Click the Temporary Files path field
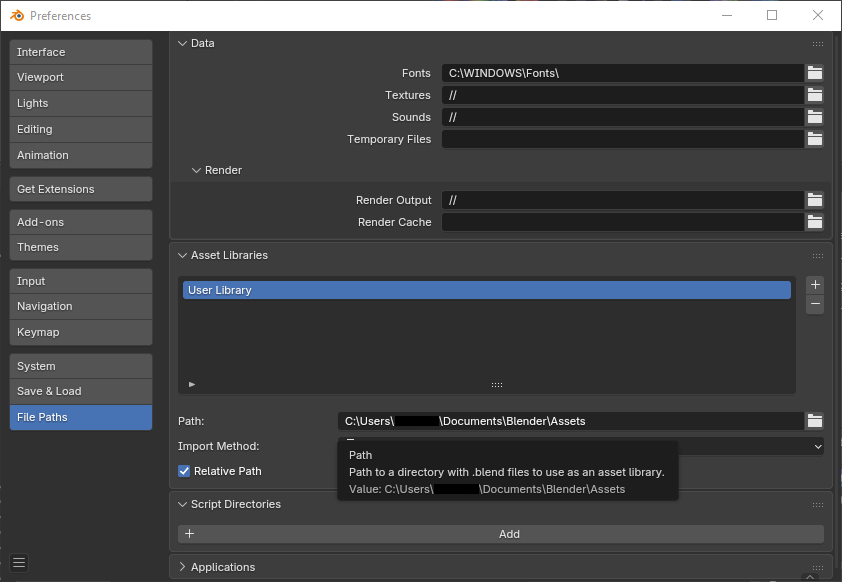 pyautogui.click(x=623, y=139)
